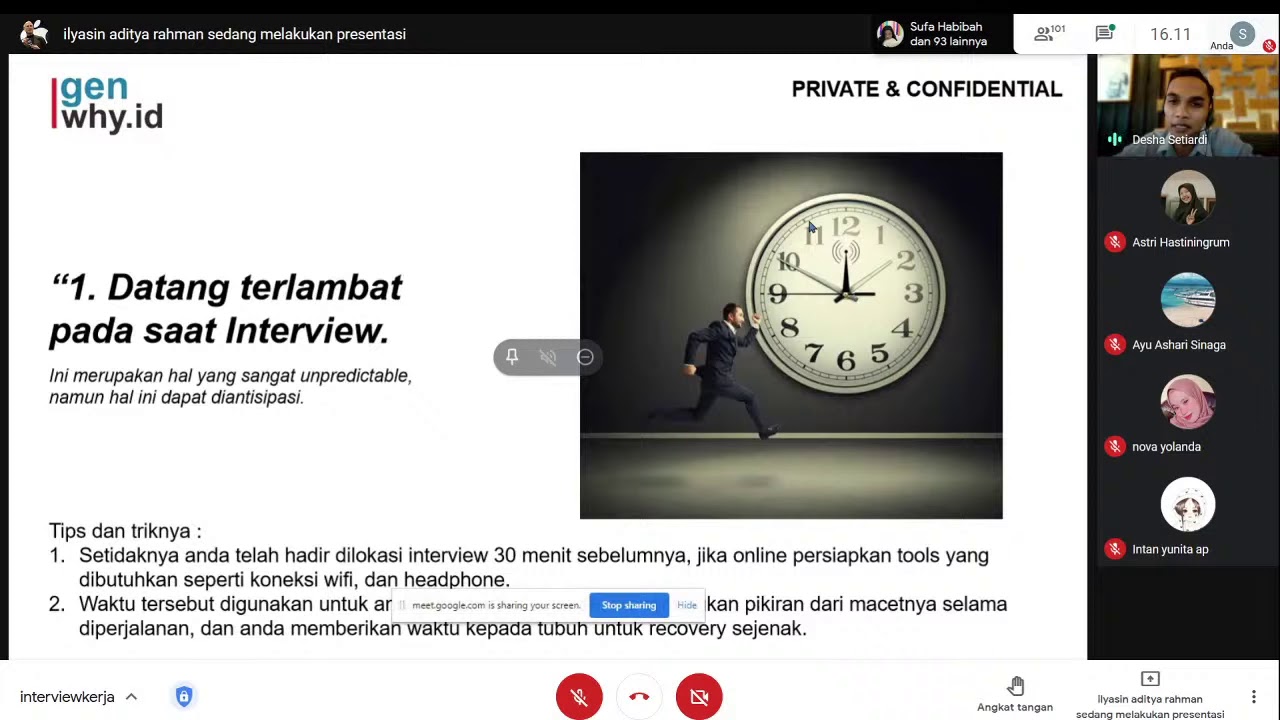Select Desha Setiardi's video tile

pos(1188,105)
